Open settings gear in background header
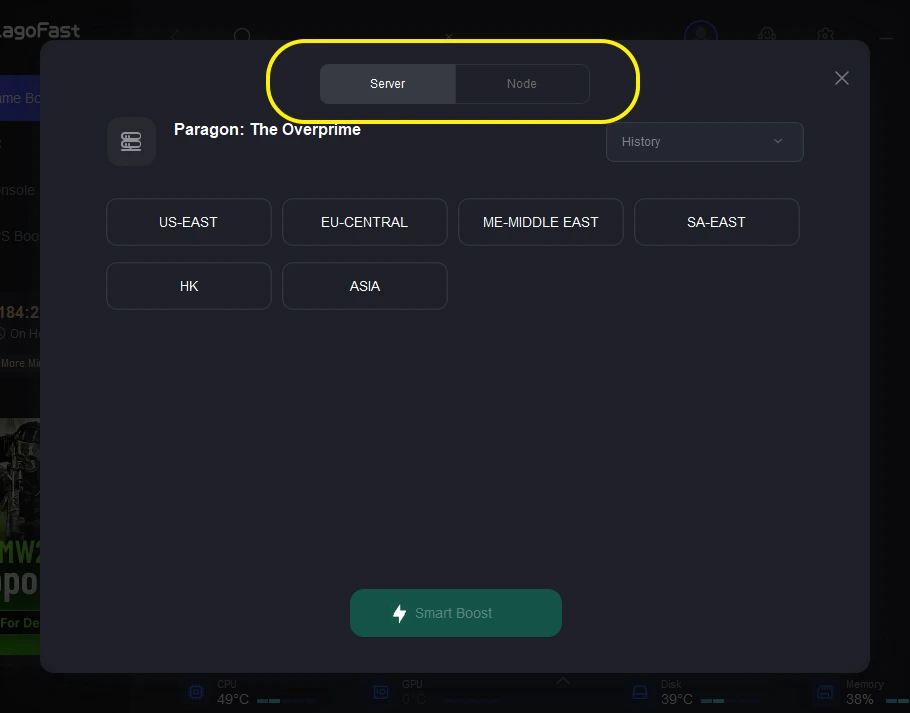This screenshot has height=713, width=910. coord(825,35)
